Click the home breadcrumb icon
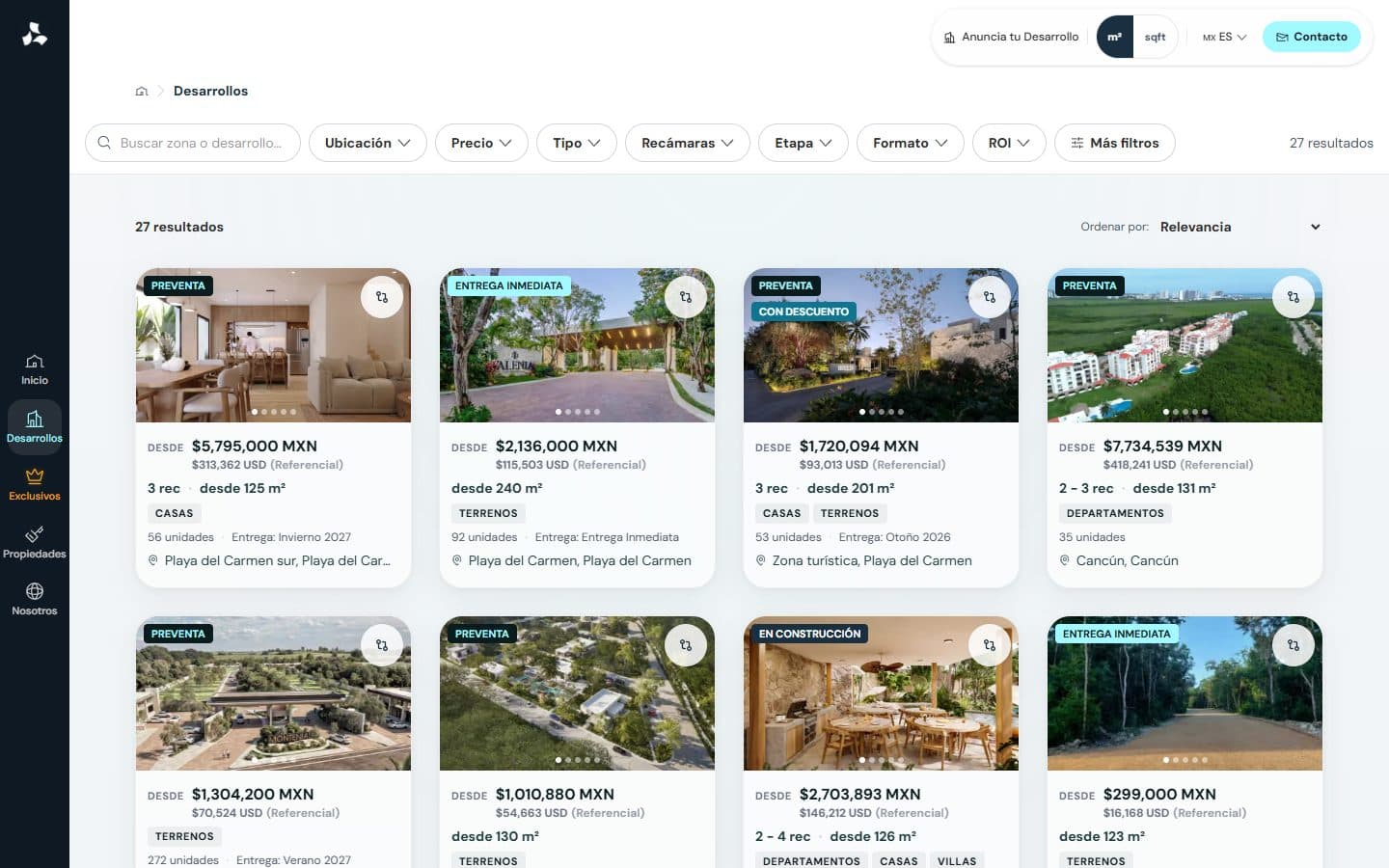The width and height of the screenshot is (1389, 868). 142,91
